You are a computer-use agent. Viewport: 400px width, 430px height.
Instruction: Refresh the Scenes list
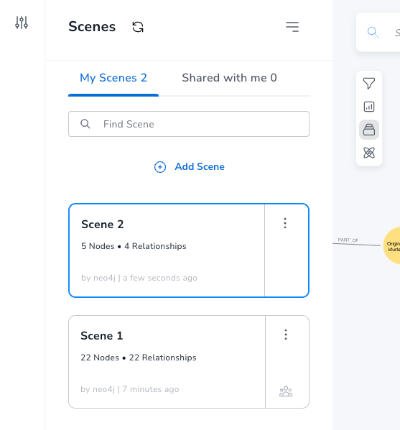[138, 27]
